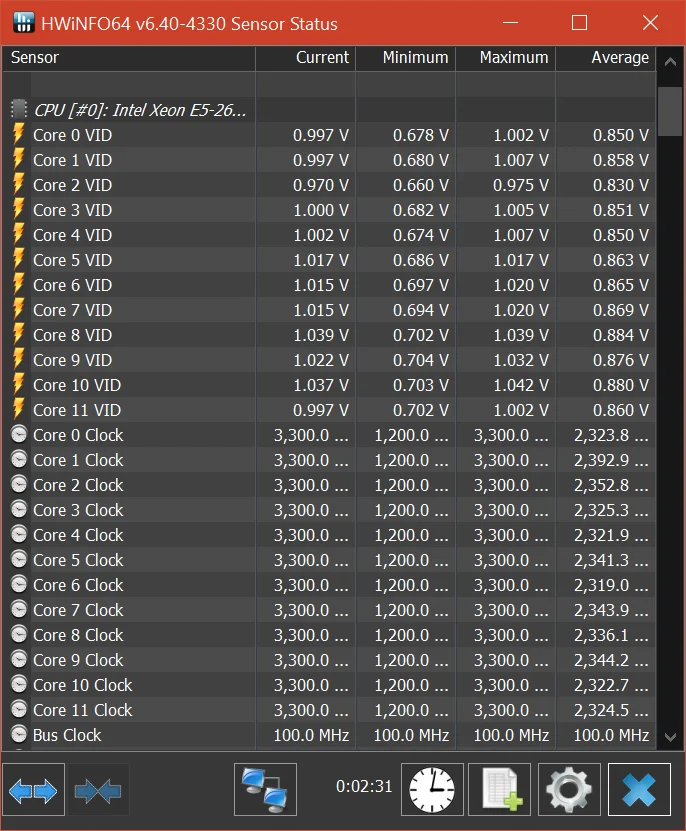Click the Minimum column header
Viewport: 686px width, 831px height.
(x=406, y=58)
